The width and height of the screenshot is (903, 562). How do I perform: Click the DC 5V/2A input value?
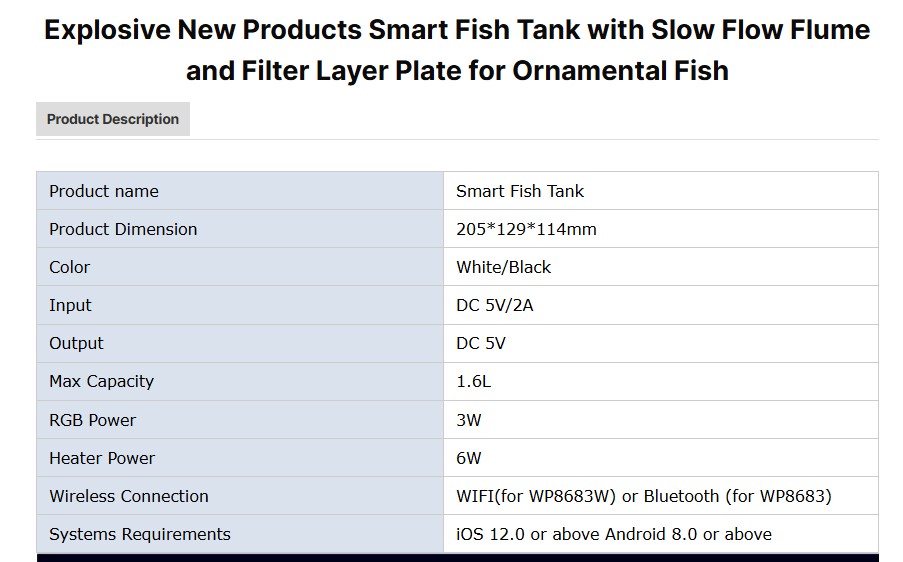[495, 305]
